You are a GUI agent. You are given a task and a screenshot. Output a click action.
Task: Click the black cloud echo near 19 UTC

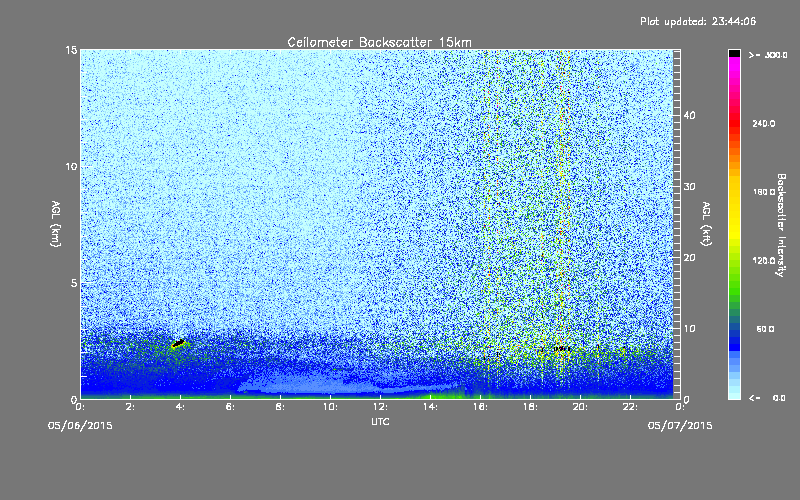click(x=562, y=348)
